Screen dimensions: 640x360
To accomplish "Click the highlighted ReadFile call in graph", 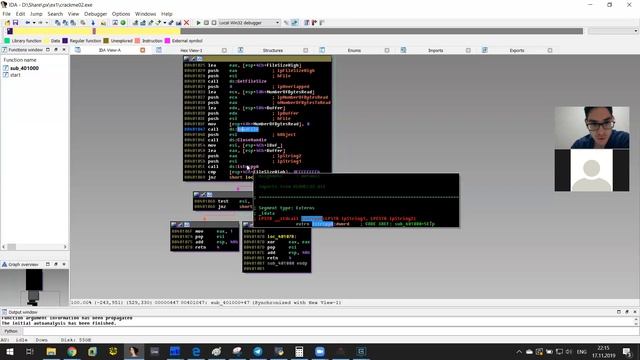I will 248,129.
